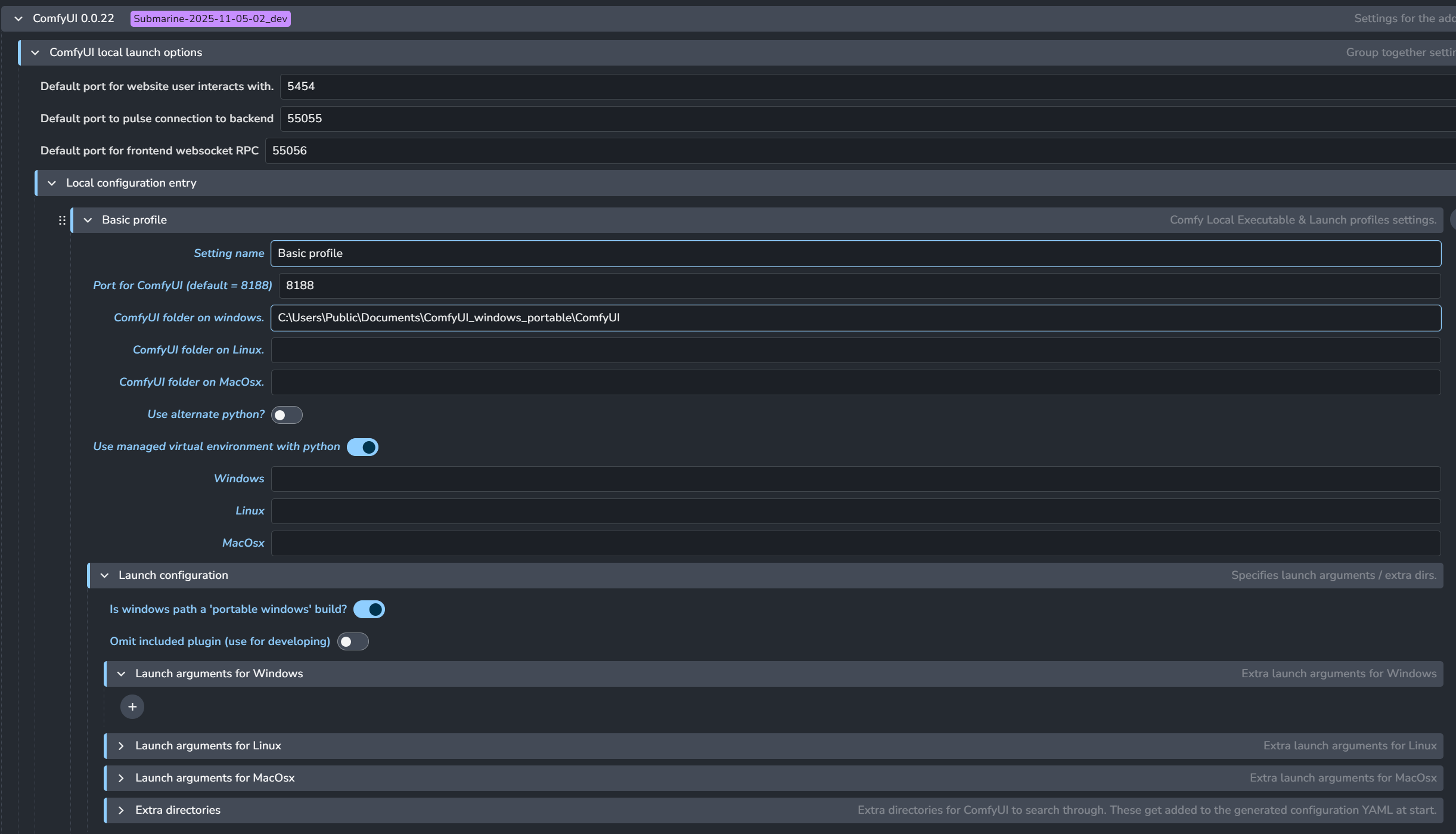Click the 'Setting name' label
Viewport: 1456px width, 834px height.
(x=229, y=253)
